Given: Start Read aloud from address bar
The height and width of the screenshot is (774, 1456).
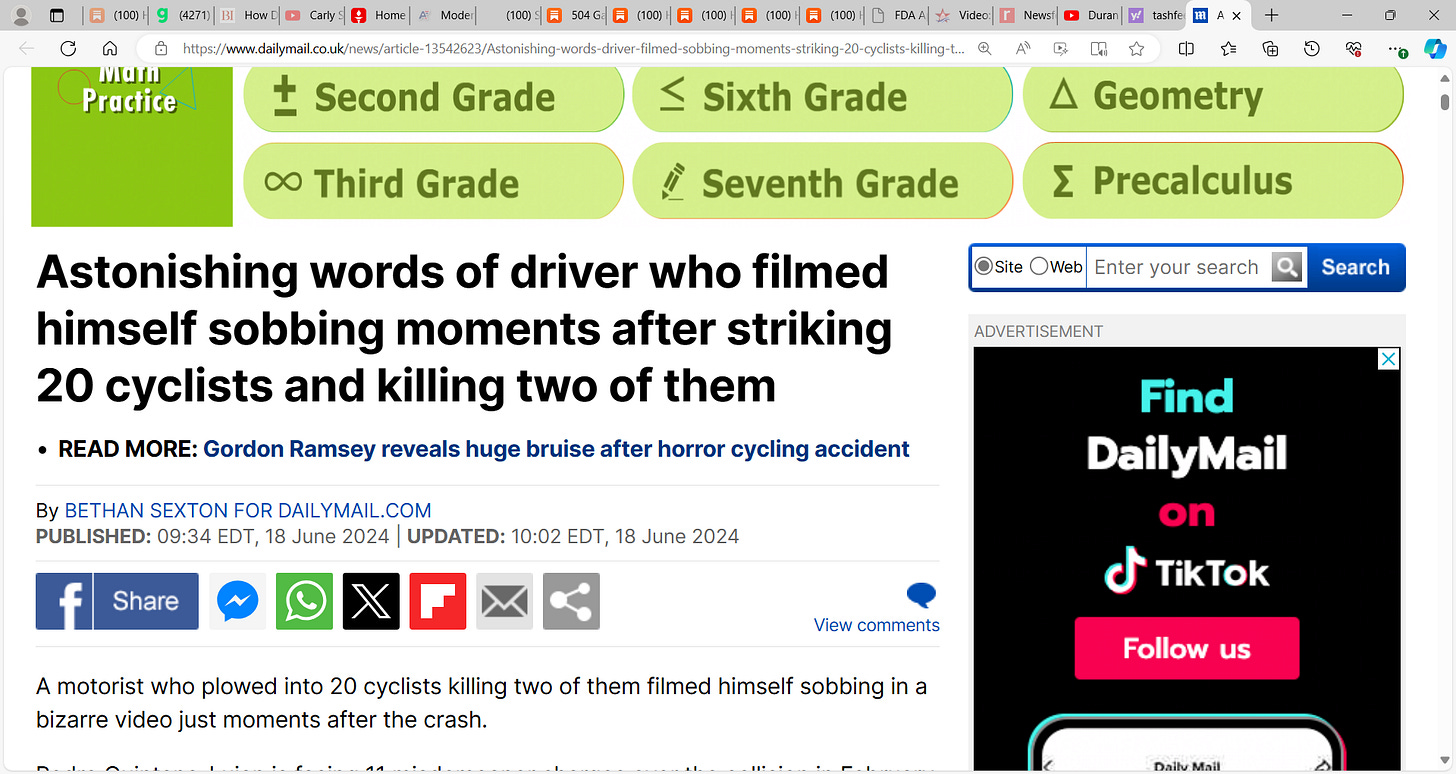Looking at the screenshot, I should 1023,48.
